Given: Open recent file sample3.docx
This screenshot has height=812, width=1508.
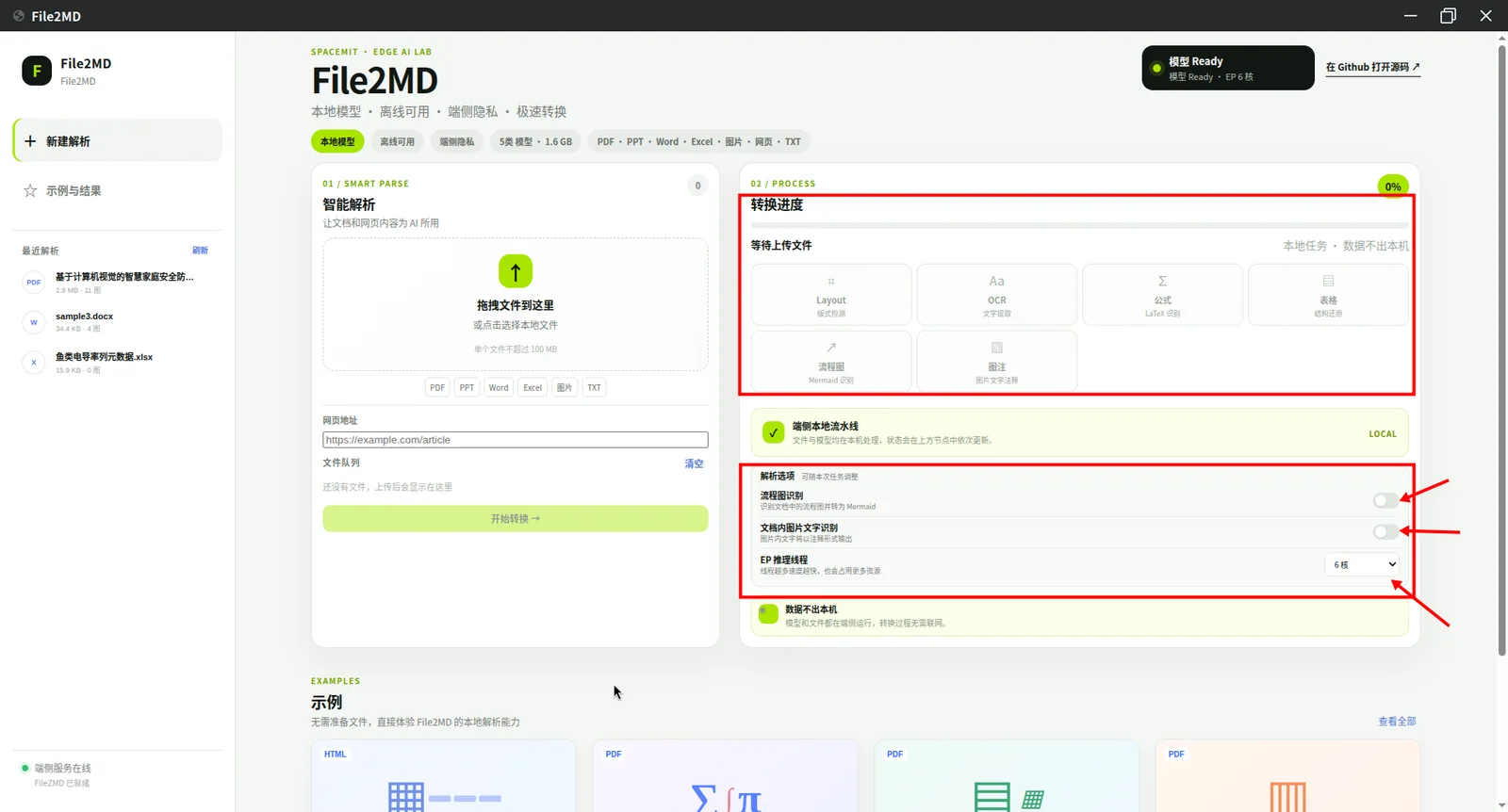Looking at the screenshot, I should pos(118,322).
